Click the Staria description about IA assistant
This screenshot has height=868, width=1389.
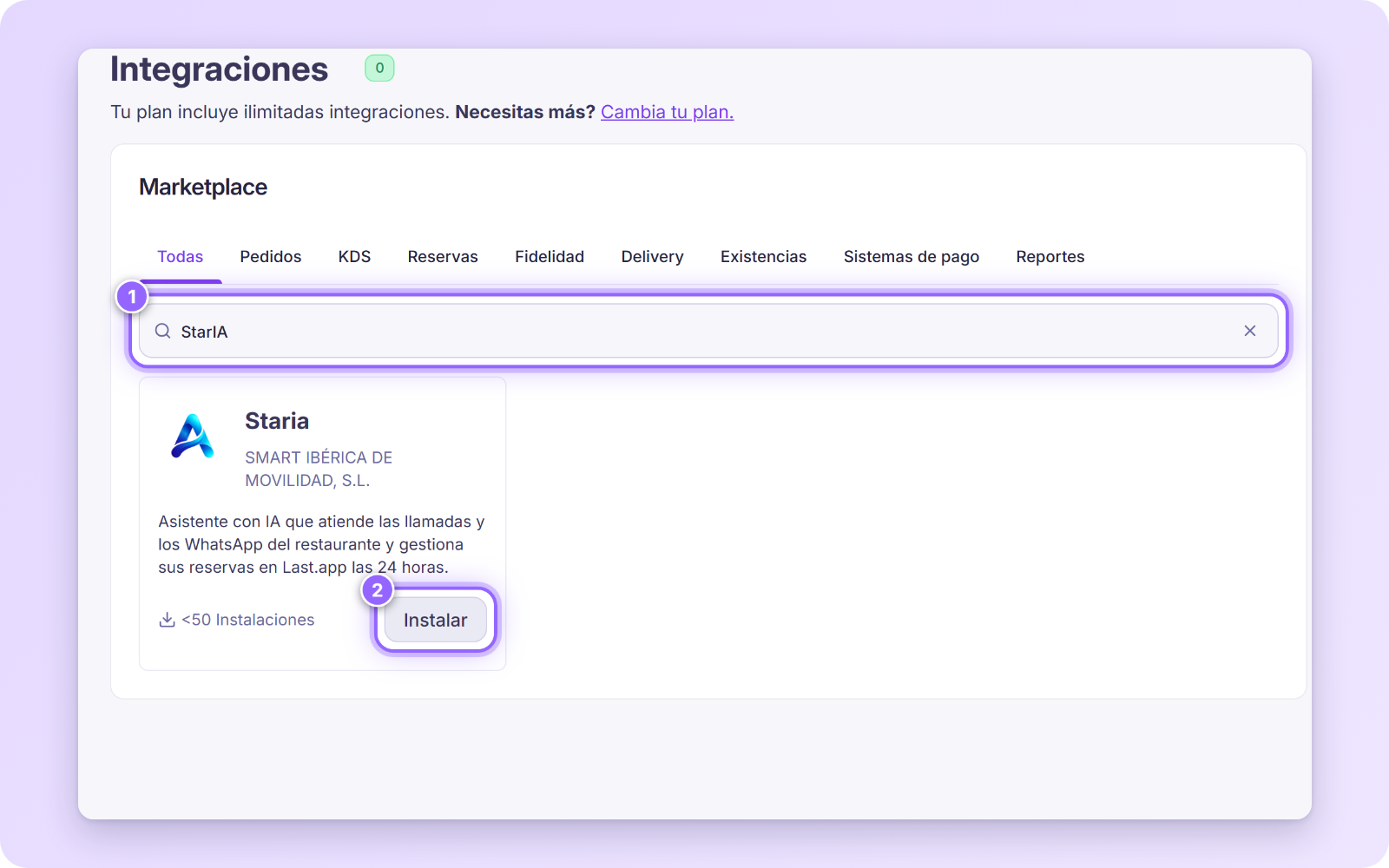pos(321,544)
